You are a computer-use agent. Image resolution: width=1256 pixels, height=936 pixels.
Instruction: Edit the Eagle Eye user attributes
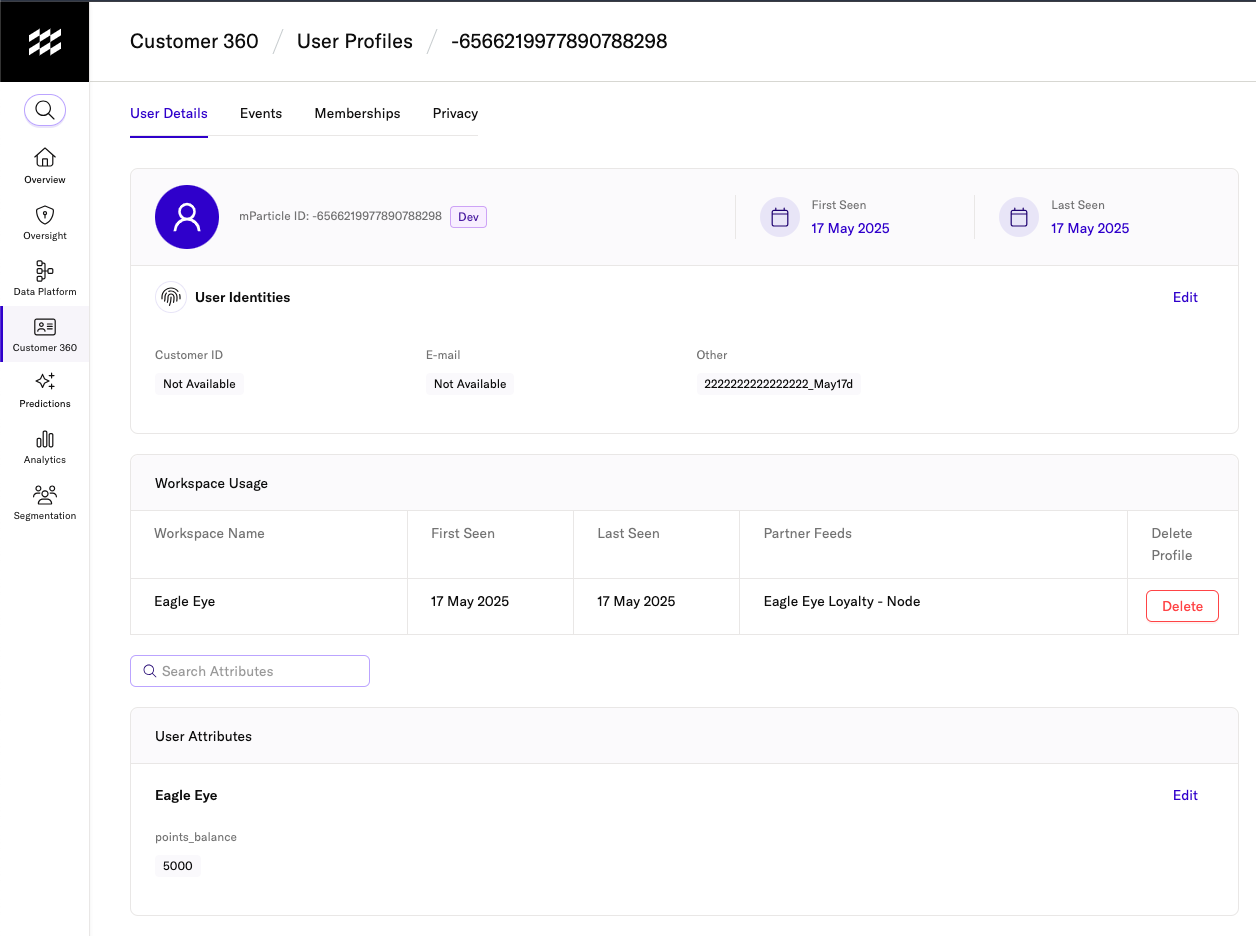pyautogui.click(x=1185, y=795)
